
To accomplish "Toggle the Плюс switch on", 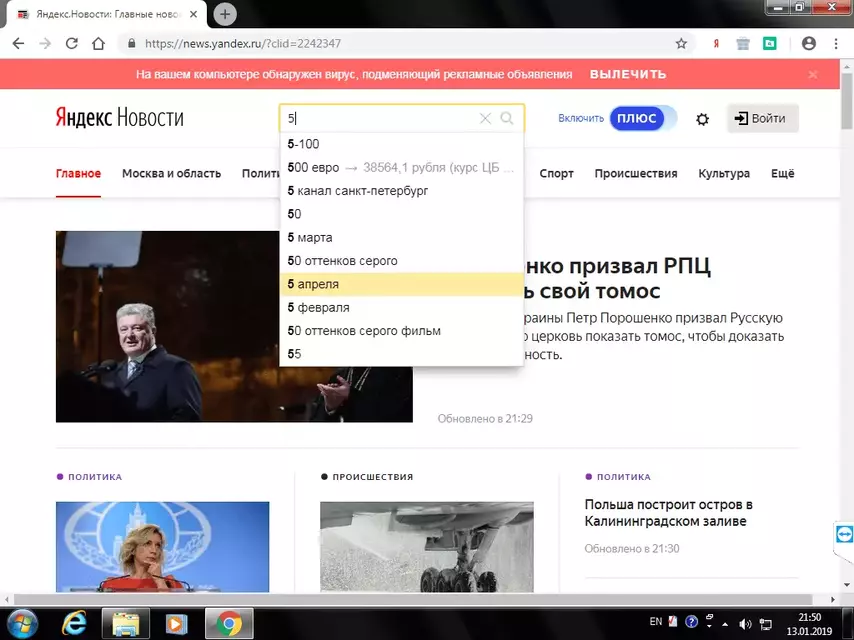I will (x=643, y=118).
